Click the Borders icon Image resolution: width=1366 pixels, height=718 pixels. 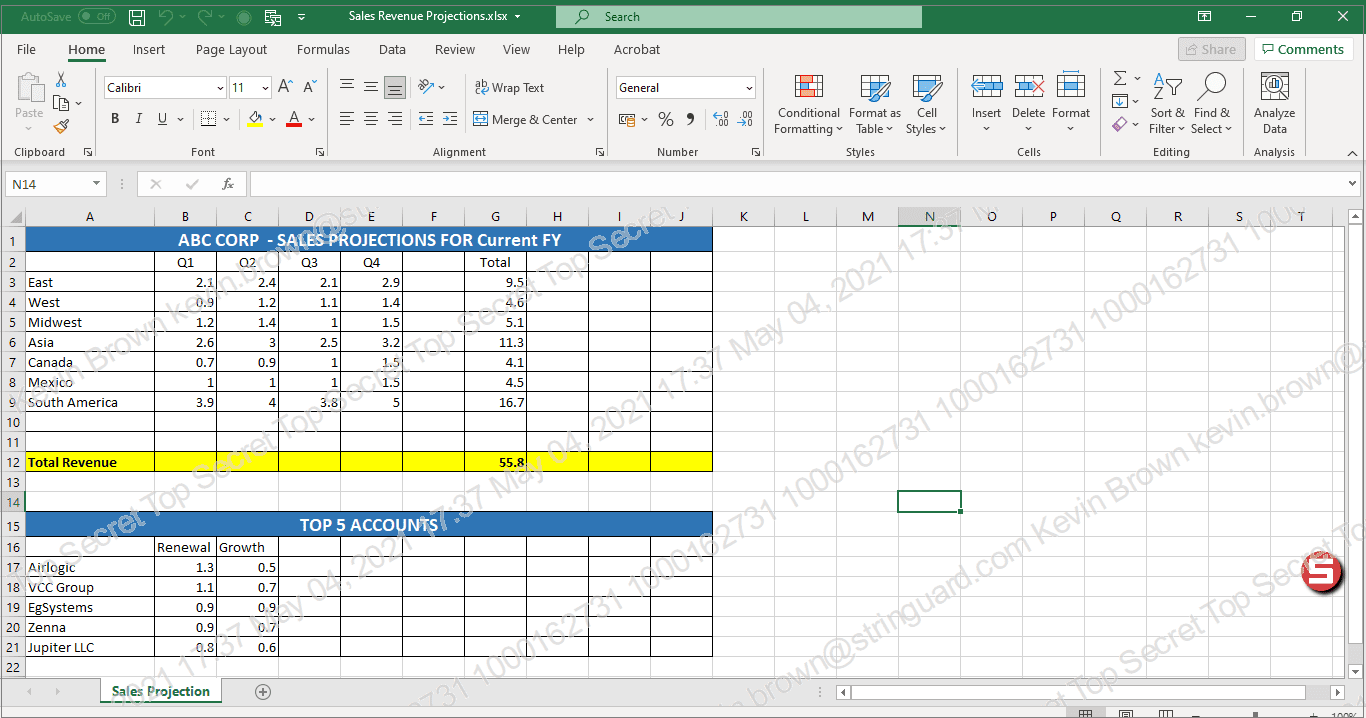(x=208, y=119)
